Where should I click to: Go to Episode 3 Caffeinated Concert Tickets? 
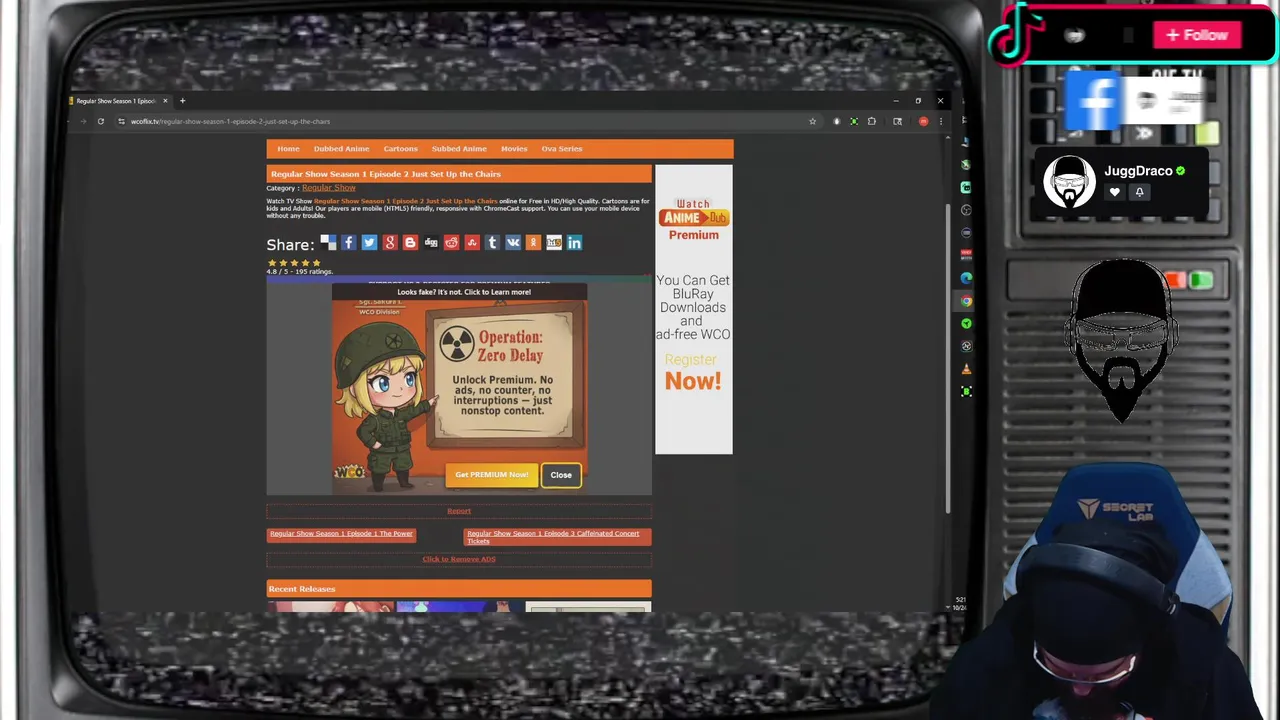[x=557, y=537]
